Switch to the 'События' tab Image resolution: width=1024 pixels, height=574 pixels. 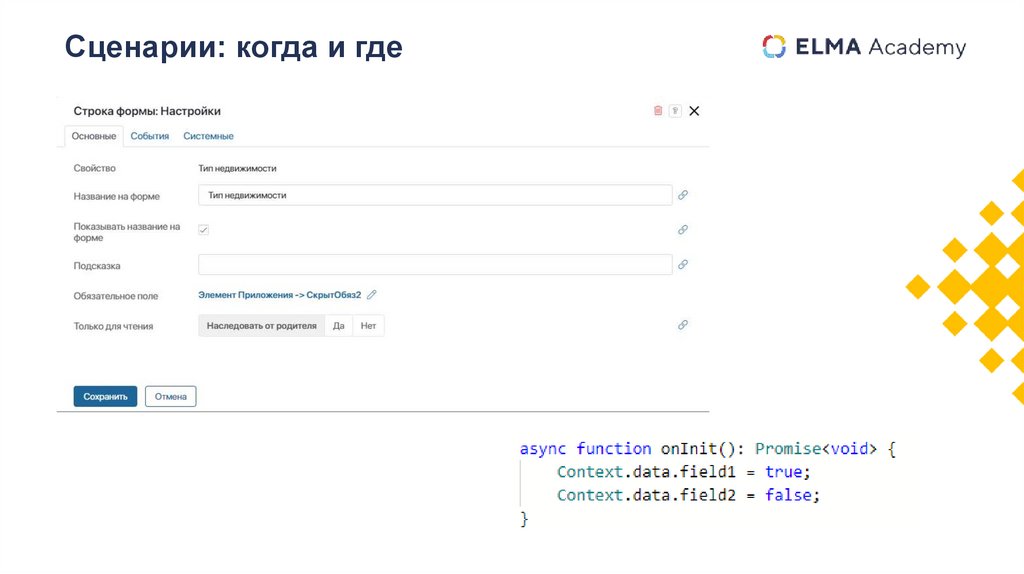pos(150,136)
